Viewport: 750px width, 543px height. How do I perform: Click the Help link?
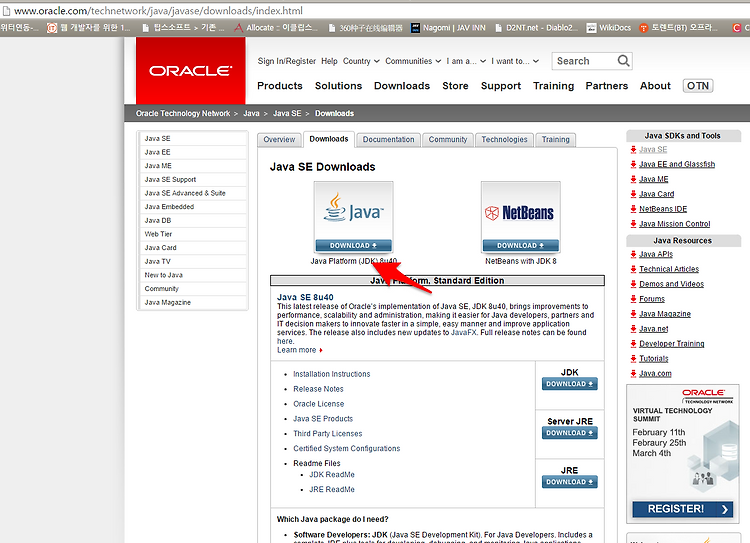pos(329,61)
